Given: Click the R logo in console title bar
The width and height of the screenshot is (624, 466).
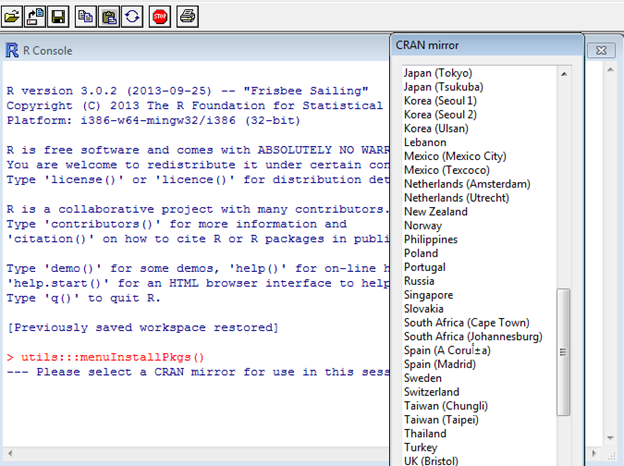Looking at the screenshot, I should click(x=12, y=50).
